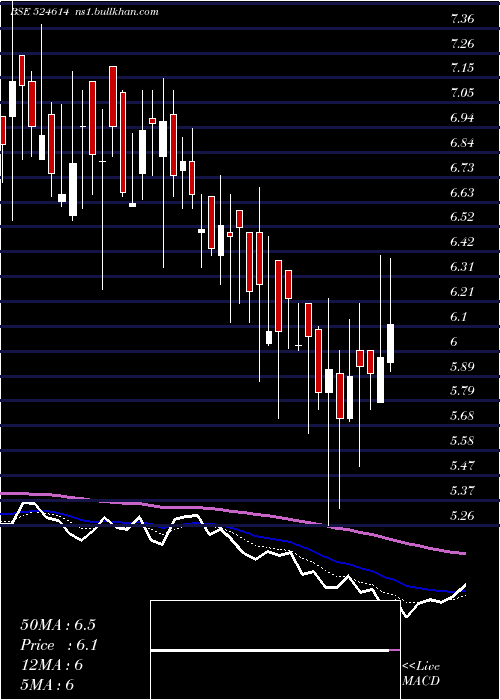Click the '50MA : 6.5' readout
This screenshot has width=500, height=700.
[58, 625]
